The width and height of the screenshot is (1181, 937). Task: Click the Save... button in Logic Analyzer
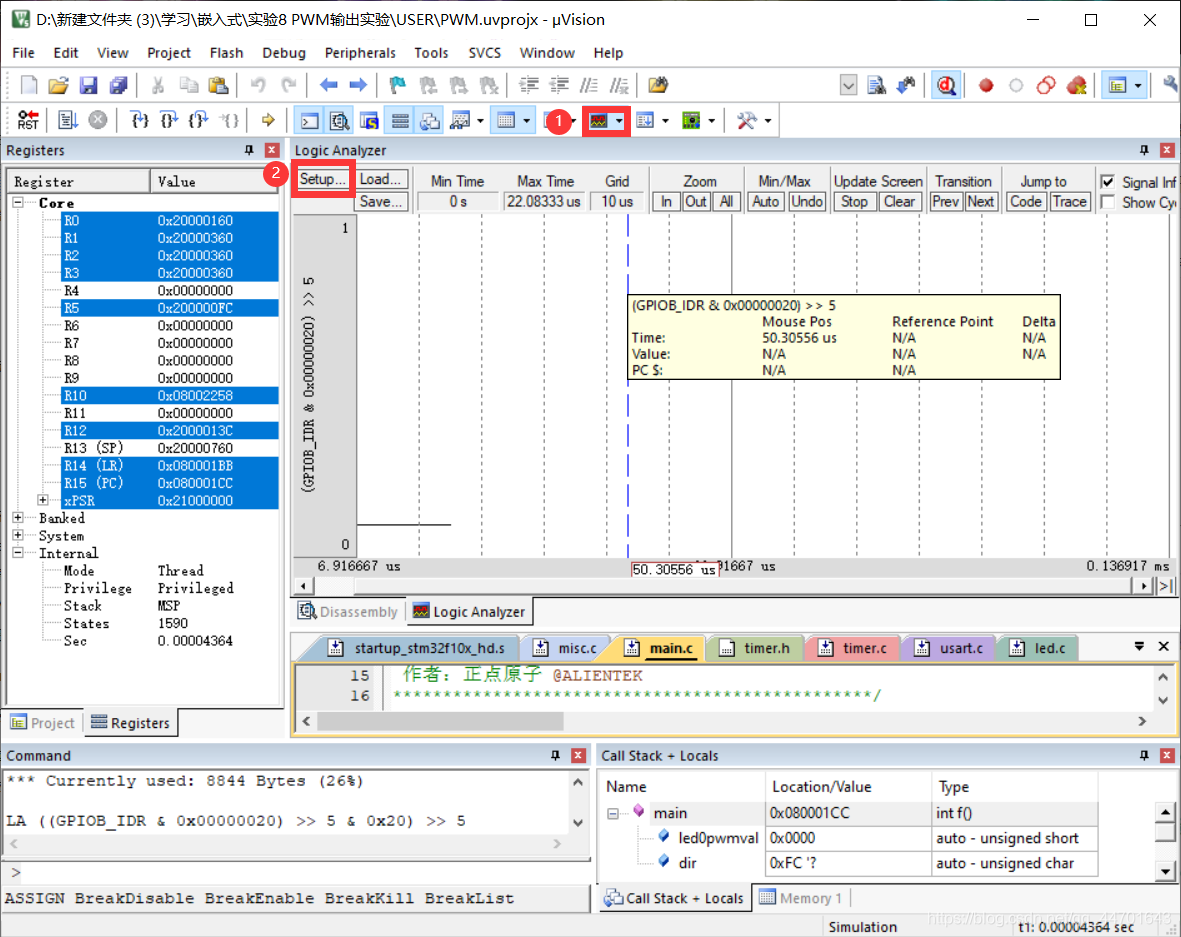tap(380, 201)
